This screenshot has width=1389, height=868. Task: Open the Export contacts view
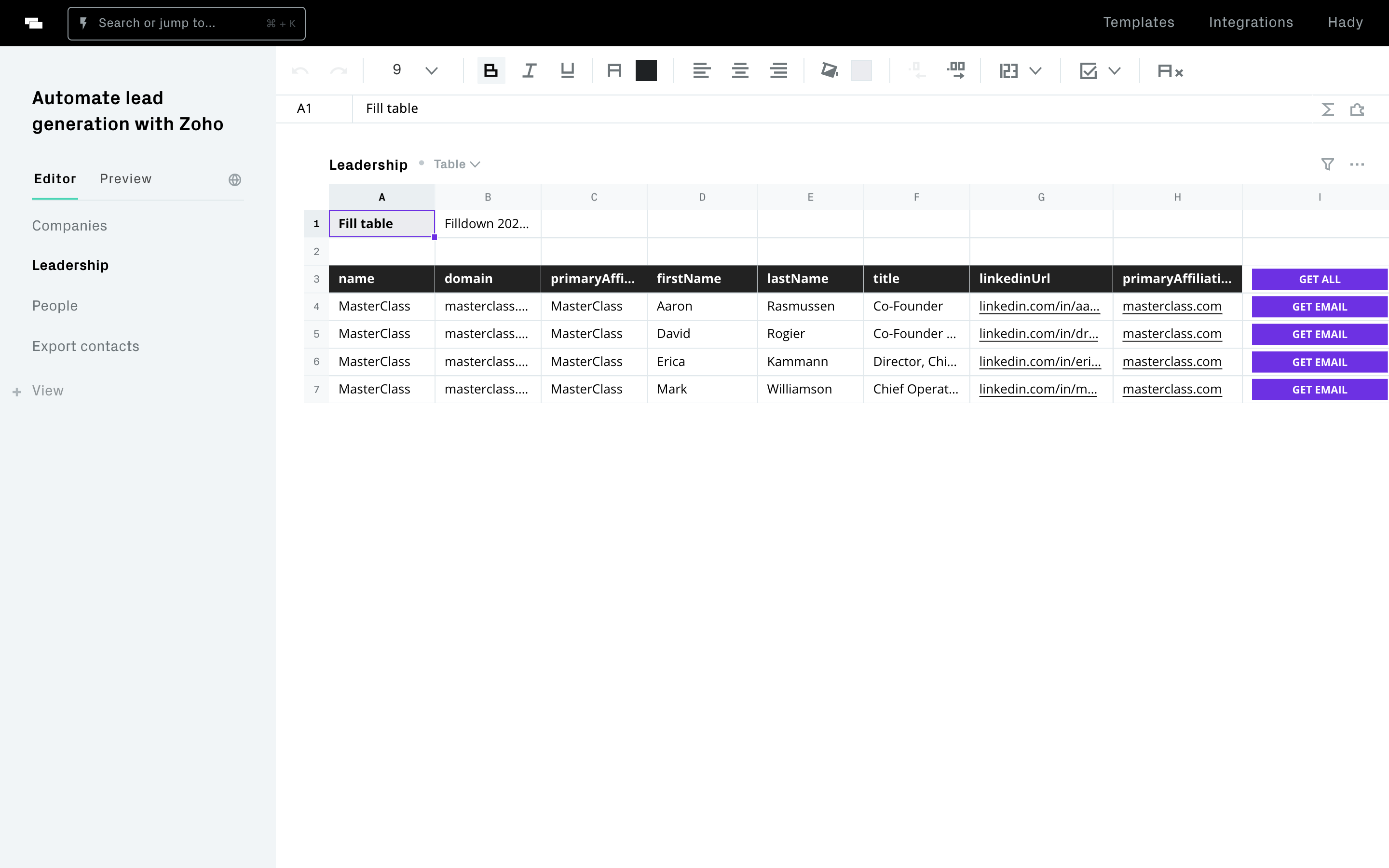click(85, 346)
